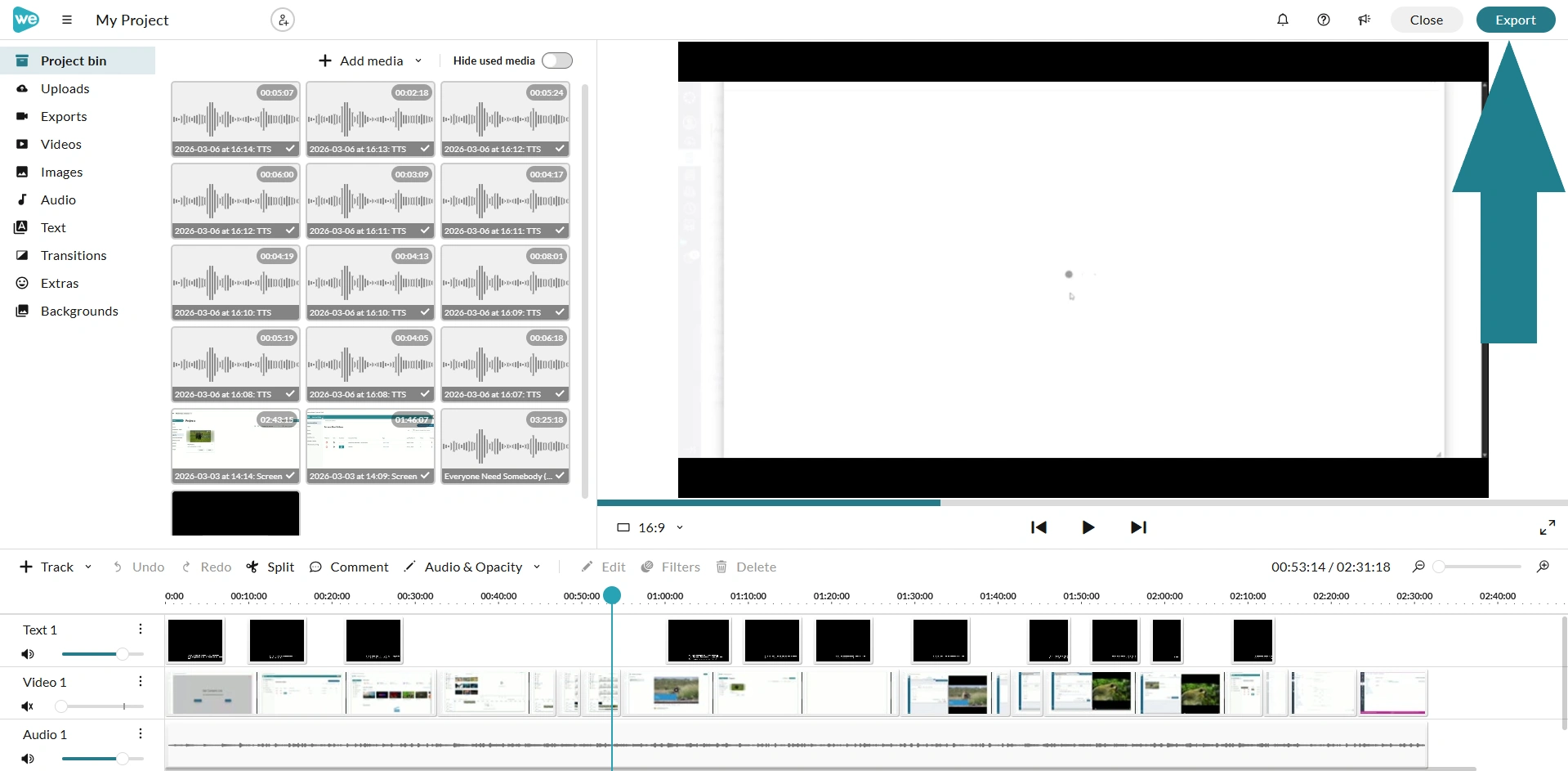Adjust Text 1 track volume slider
The height and width of the screenshot is (771, 1568).
click(103, 654)
